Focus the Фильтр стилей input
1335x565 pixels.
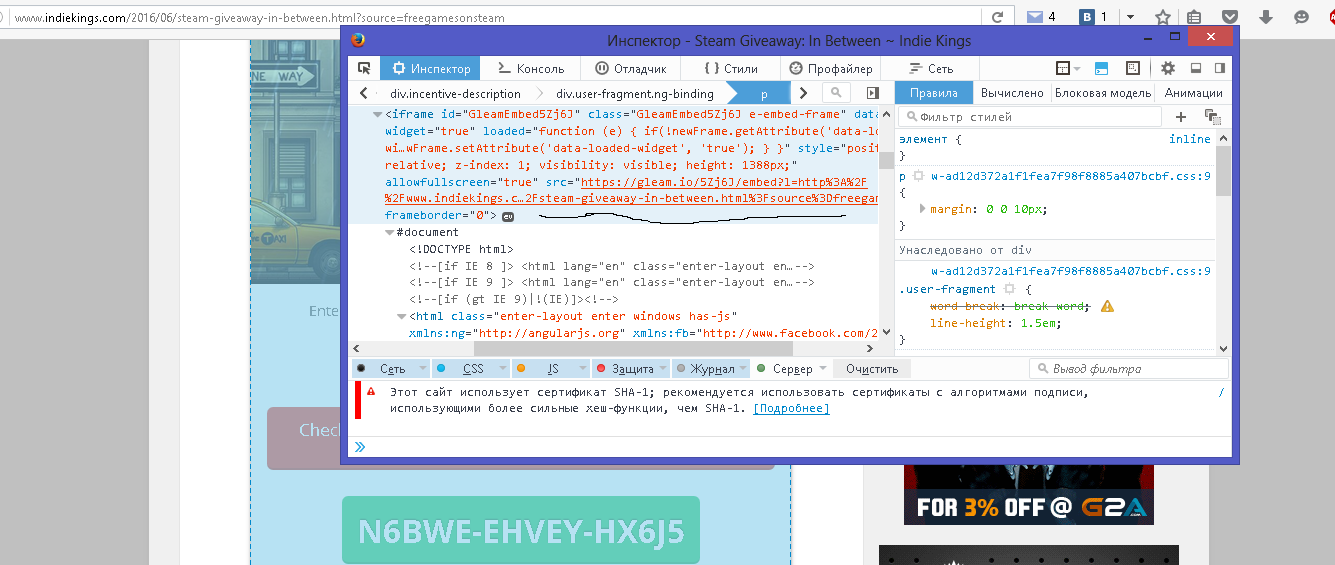1030,117
